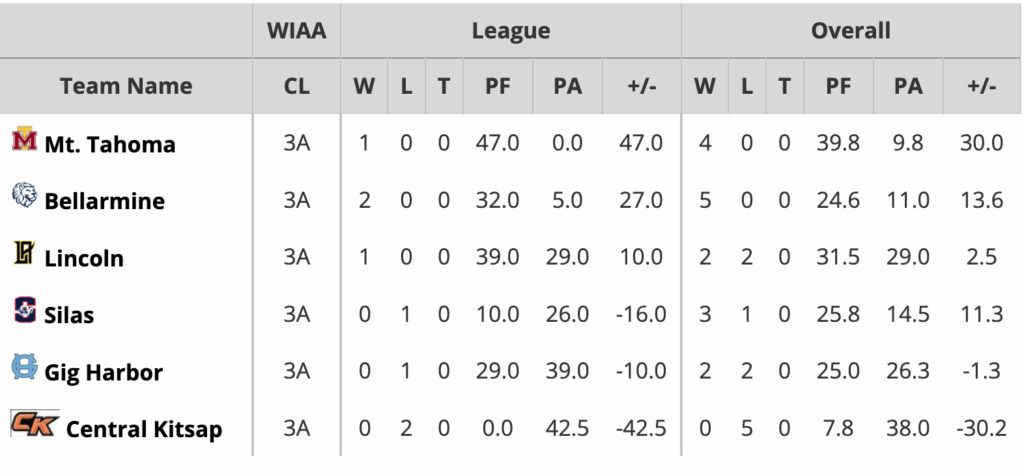This screenshot has height=473, width=1024.
Task: Click the WIAA column group header
Action: point(297,31)
